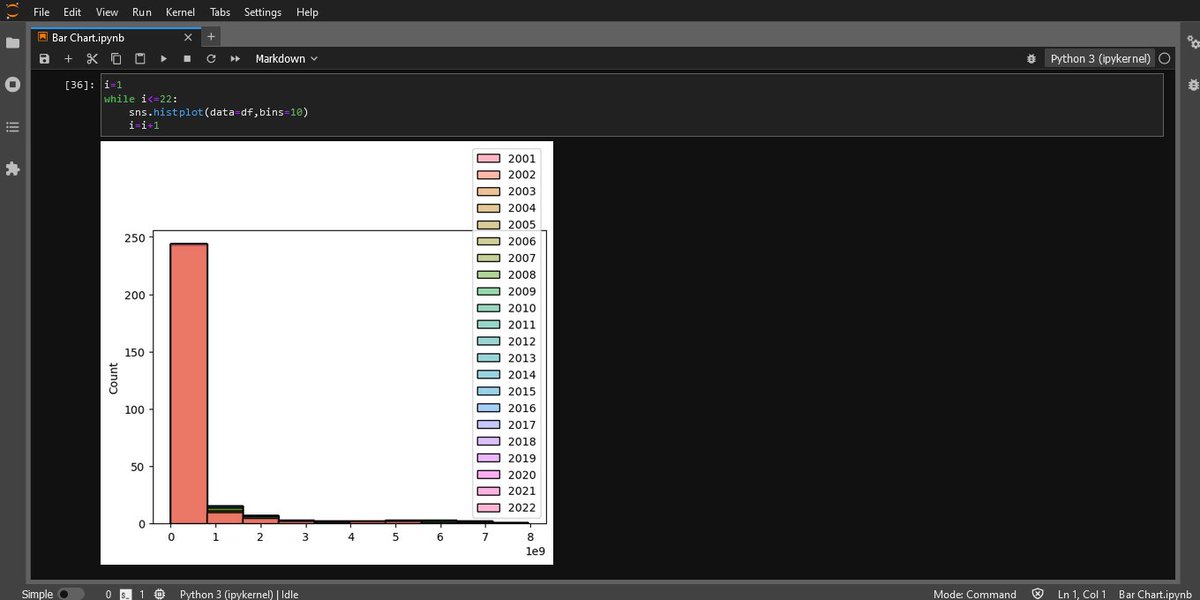Click the 2012 legend color swatch
The height and width of the screenshot is (600, 1200).
pyautogui.click(x=488, y=341)
